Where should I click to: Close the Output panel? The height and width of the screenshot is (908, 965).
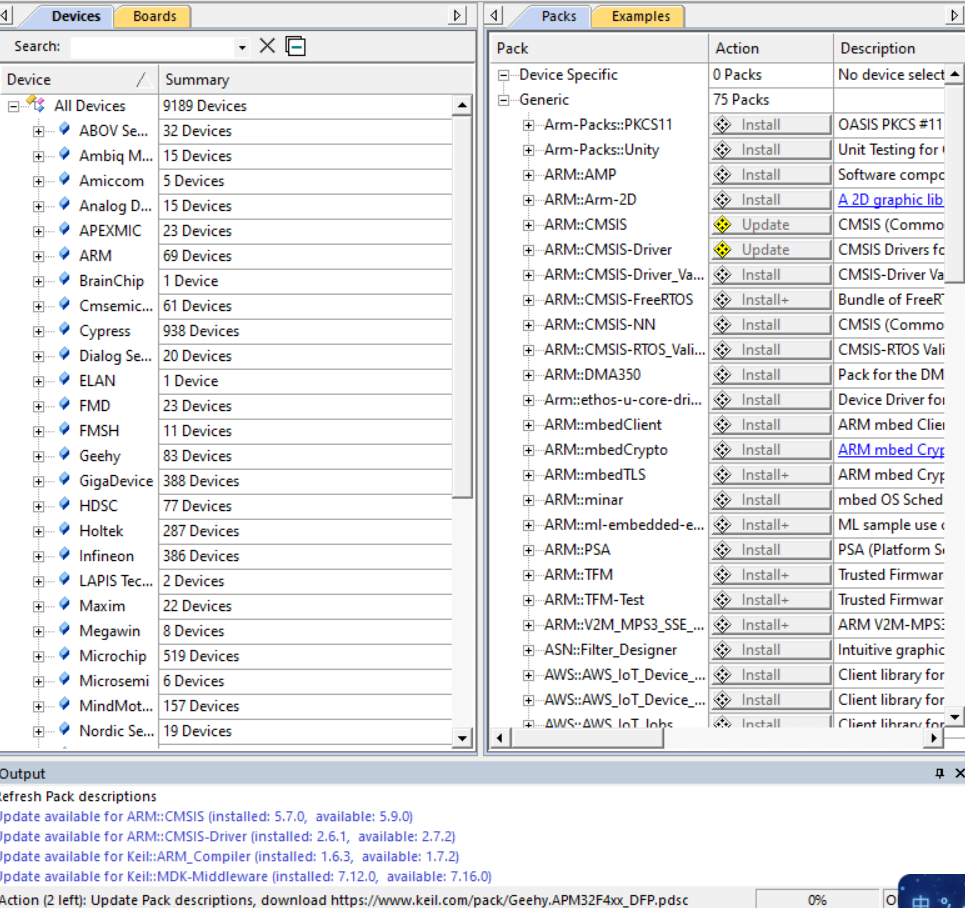[x=959, y=773]
